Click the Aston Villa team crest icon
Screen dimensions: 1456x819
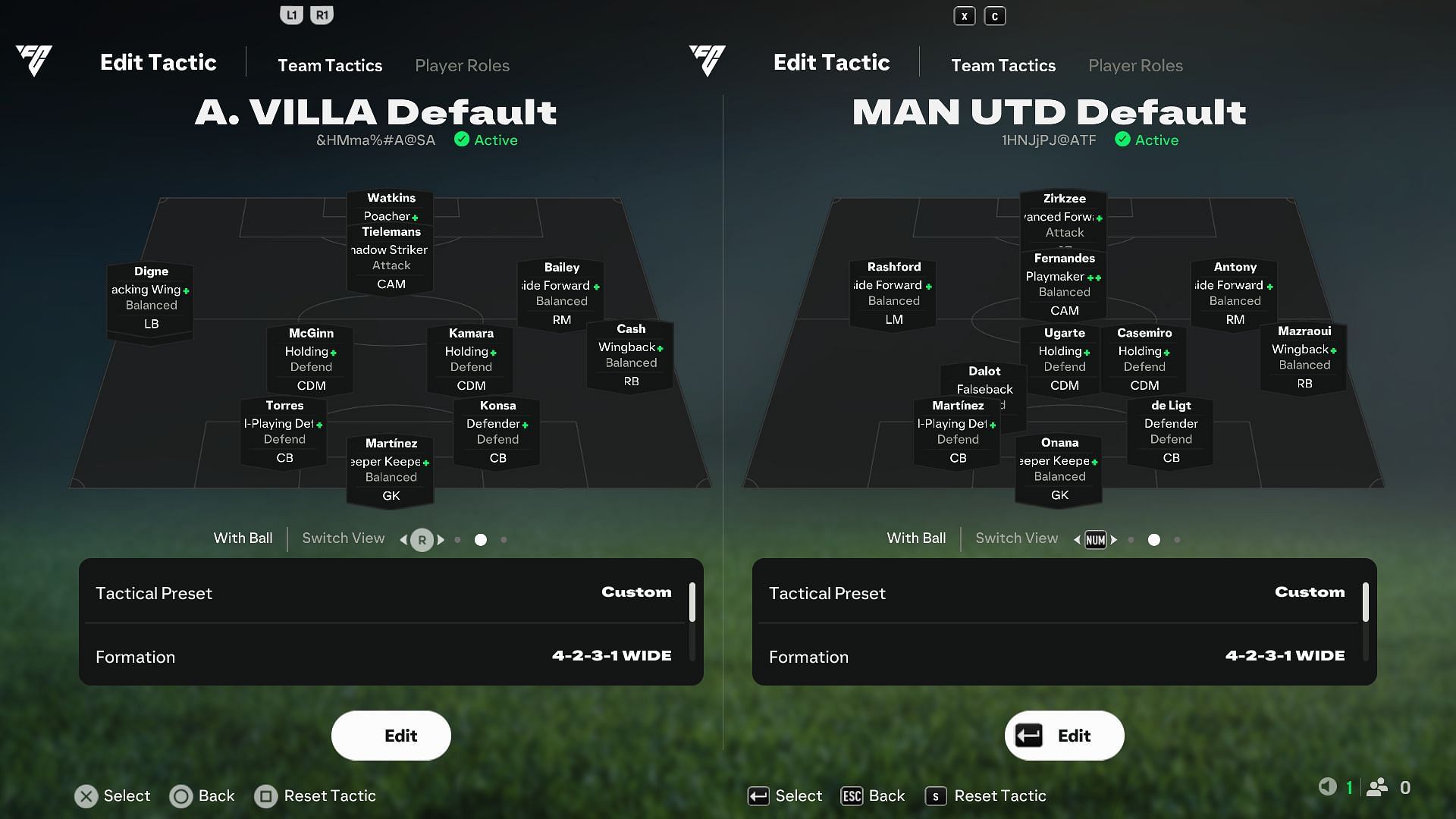[x=35, y=61]
